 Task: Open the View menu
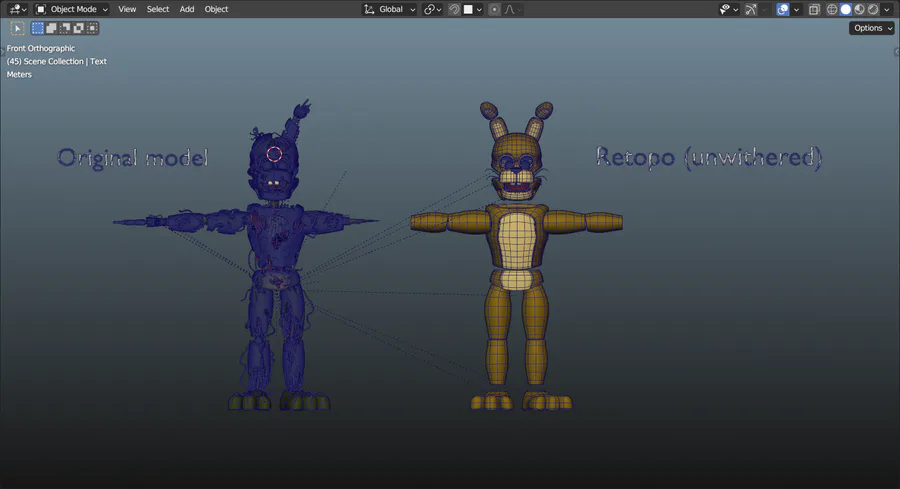tap(127, 9)
